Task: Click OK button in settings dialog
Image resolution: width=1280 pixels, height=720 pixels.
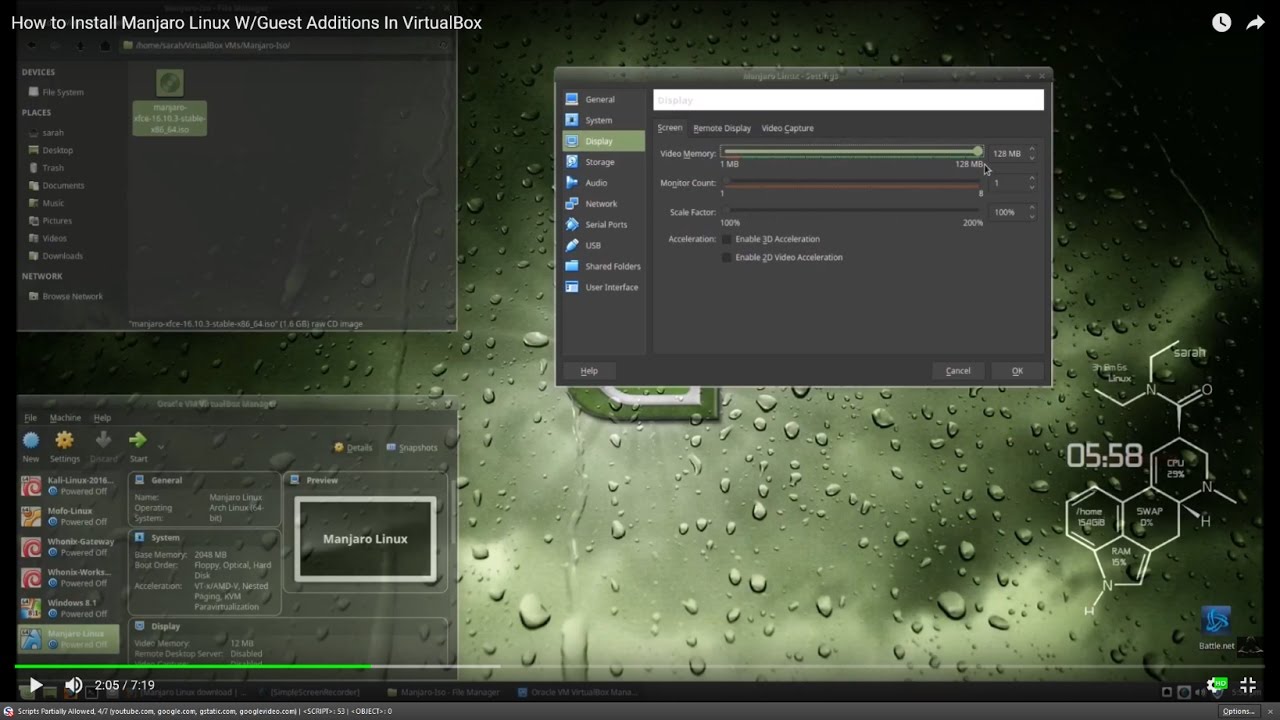Action: tap(1017, 371)
